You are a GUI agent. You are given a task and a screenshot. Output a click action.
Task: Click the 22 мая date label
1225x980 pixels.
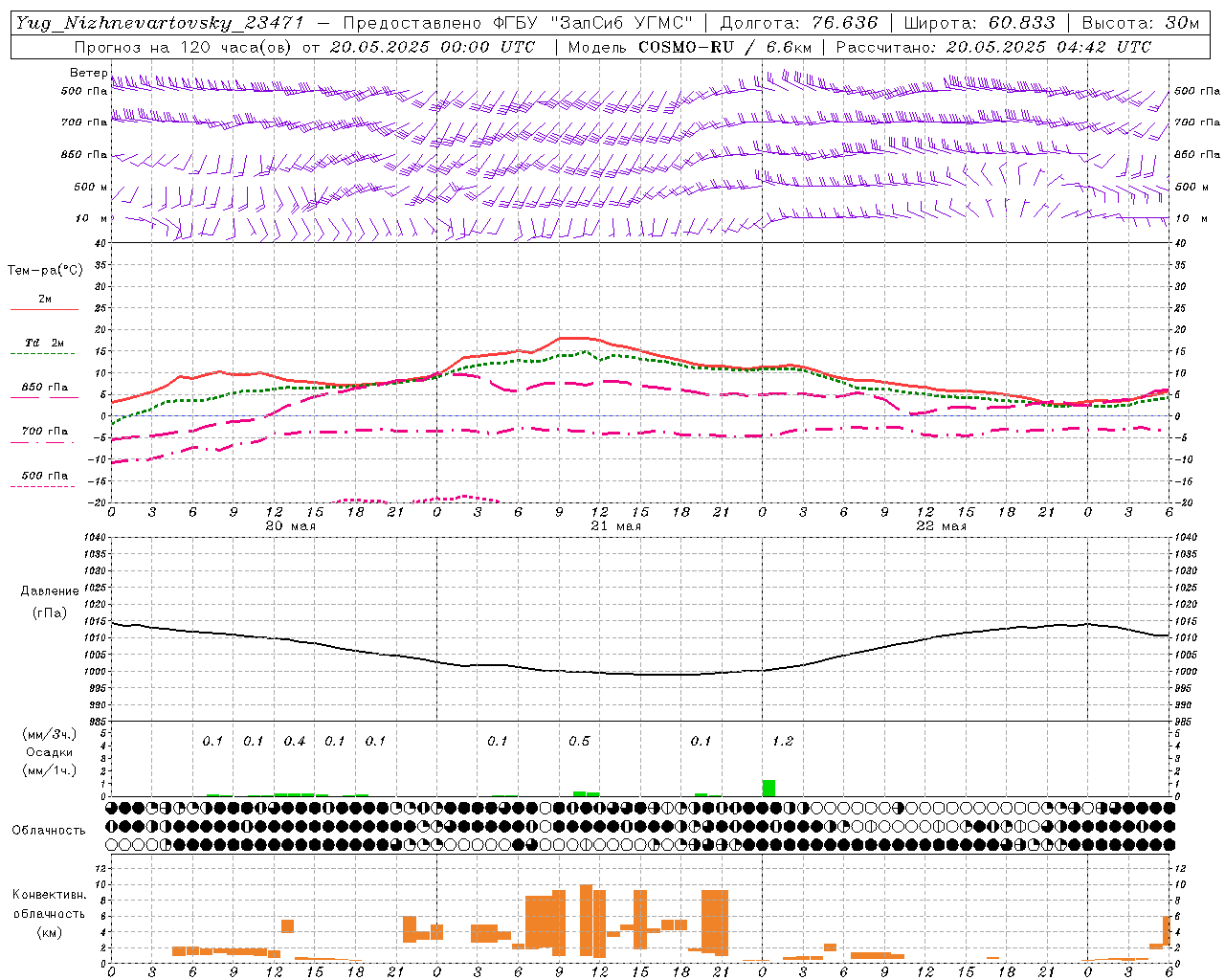pyautogui.click(x=941, y=526)
